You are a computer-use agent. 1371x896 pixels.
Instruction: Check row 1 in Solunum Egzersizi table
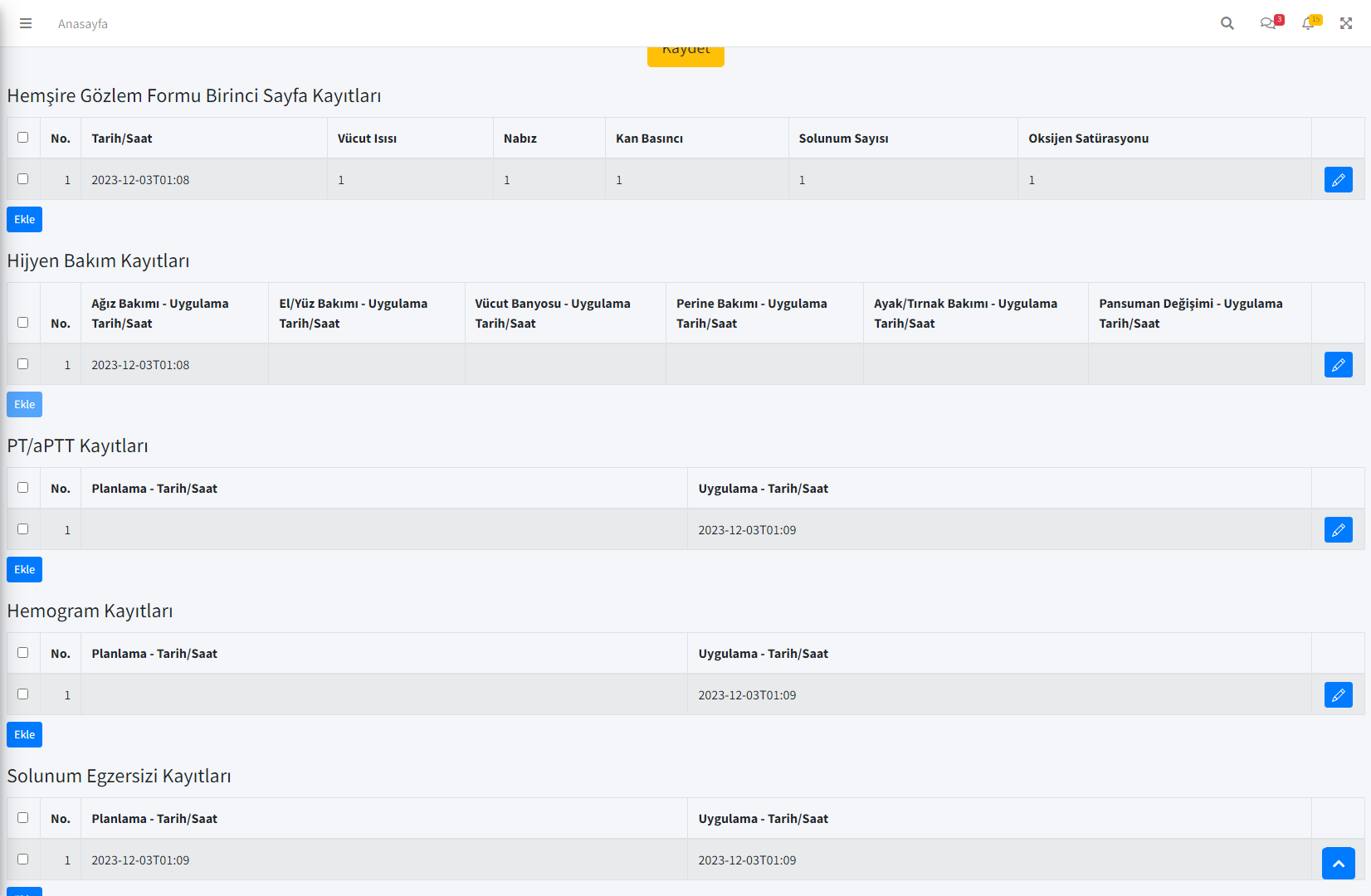23,859
